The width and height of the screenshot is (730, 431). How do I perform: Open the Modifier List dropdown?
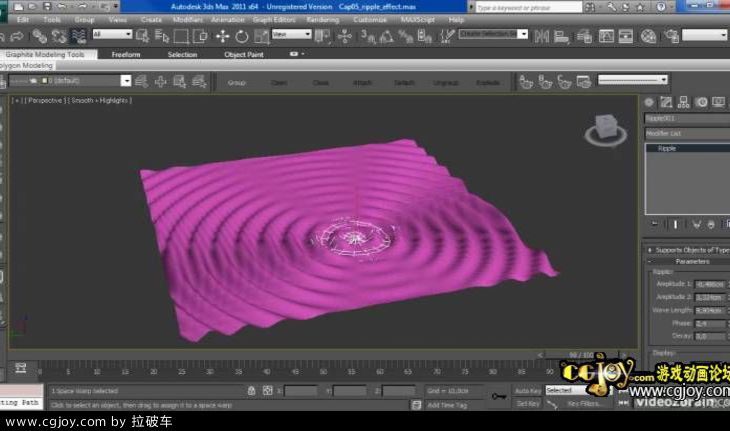tap(687, 133)
